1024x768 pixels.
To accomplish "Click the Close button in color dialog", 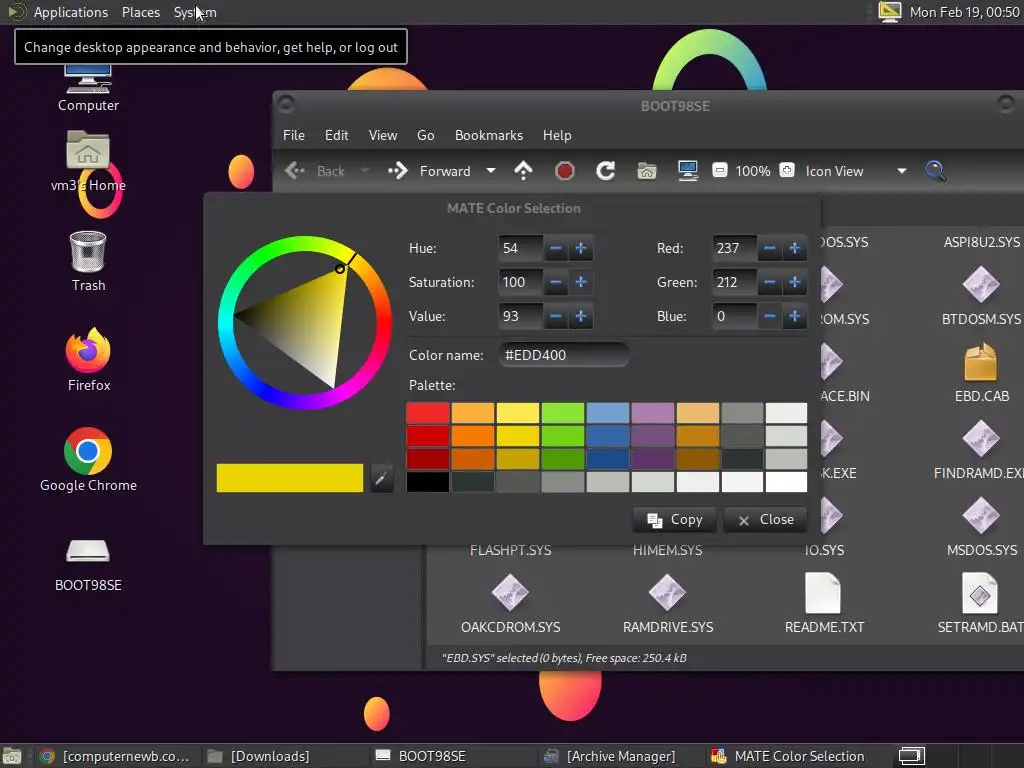I will coord(765,520).
